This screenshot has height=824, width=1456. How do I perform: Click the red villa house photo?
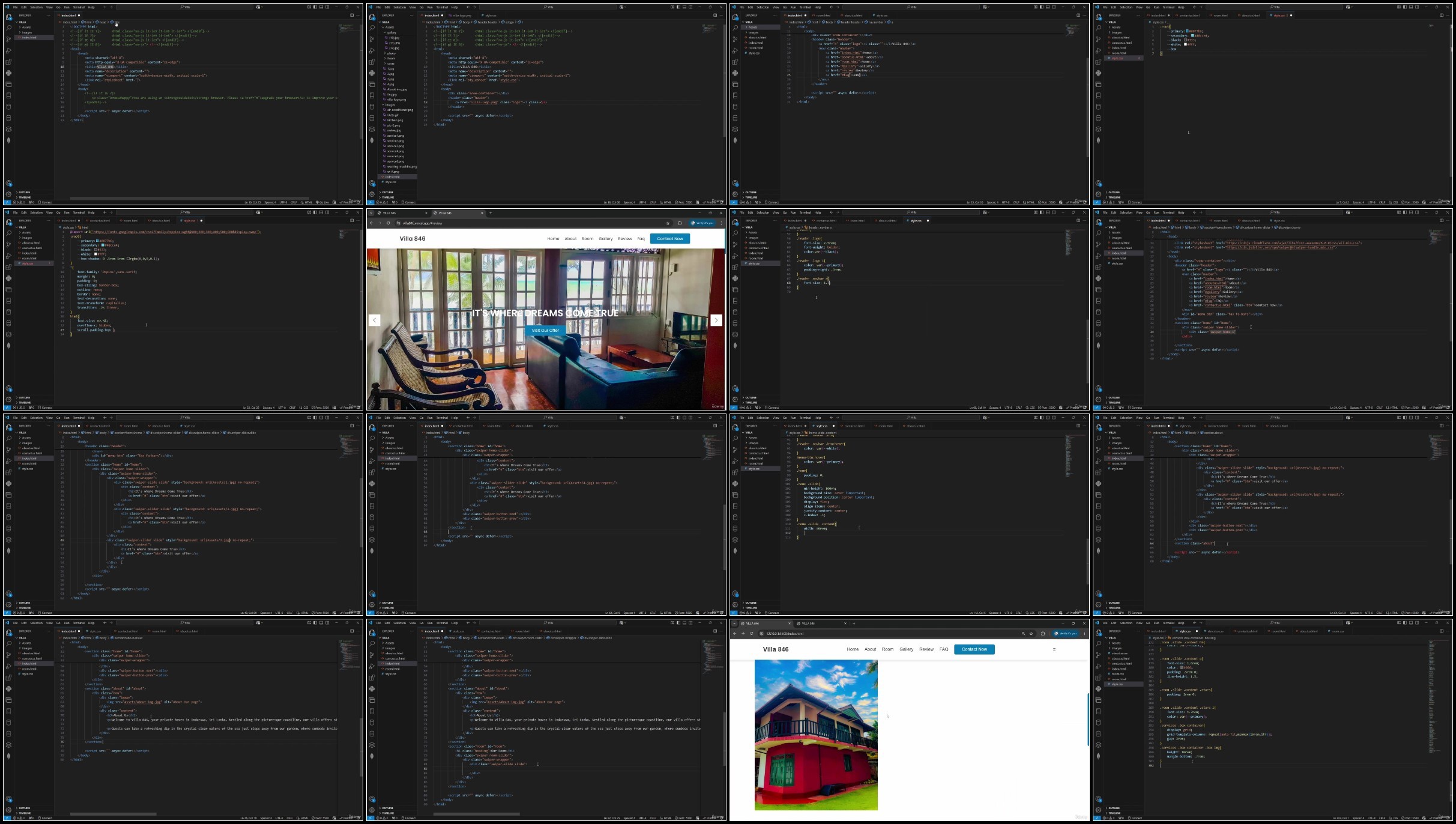coord(816,735)
